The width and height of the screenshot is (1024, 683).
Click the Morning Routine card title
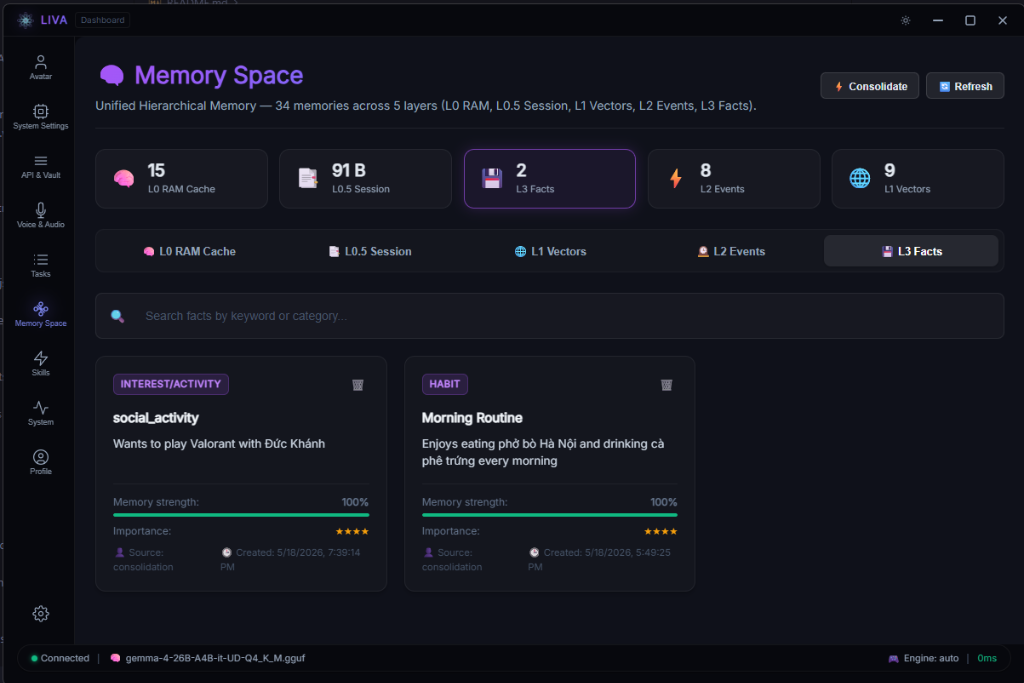point(472,418)
